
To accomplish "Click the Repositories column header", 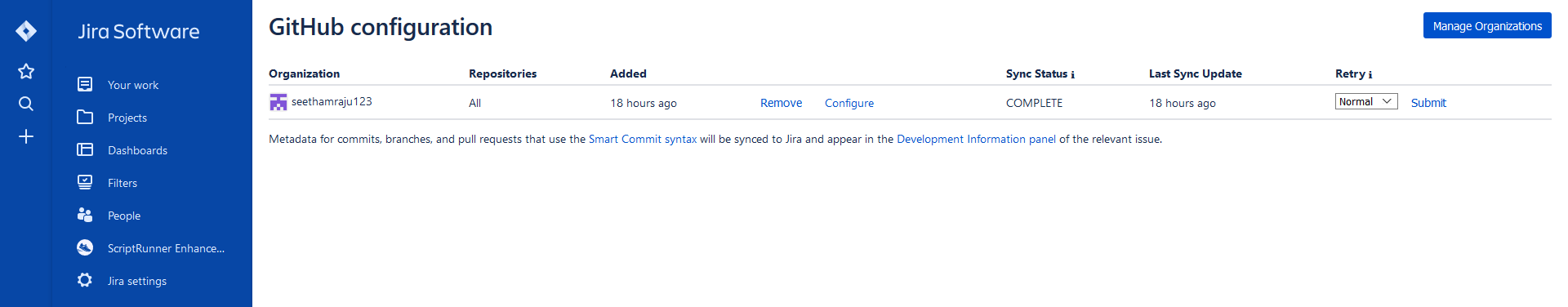I will click(502, 73).
